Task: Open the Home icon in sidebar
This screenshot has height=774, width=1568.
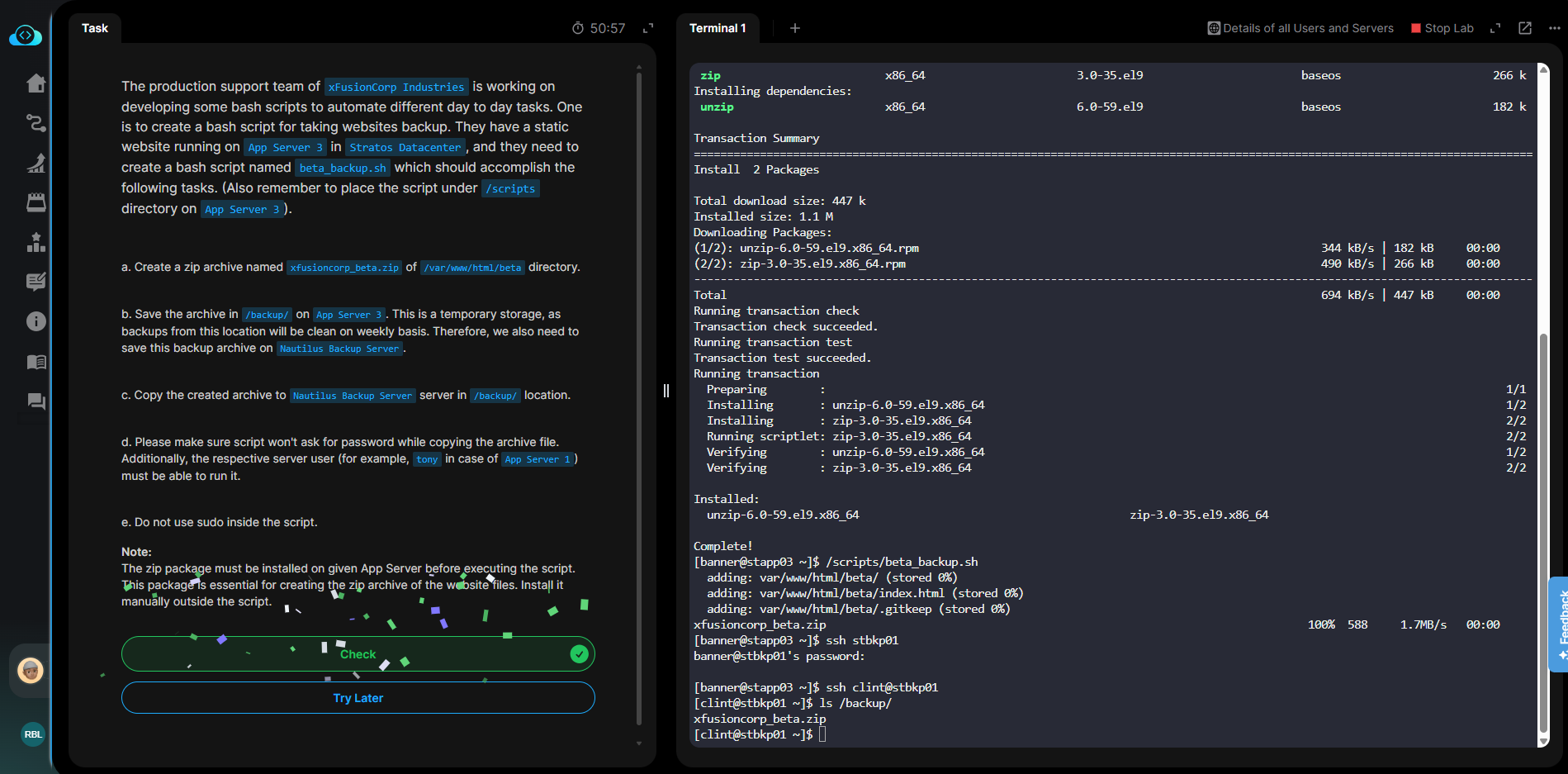Action: click(x=36, y=83)
